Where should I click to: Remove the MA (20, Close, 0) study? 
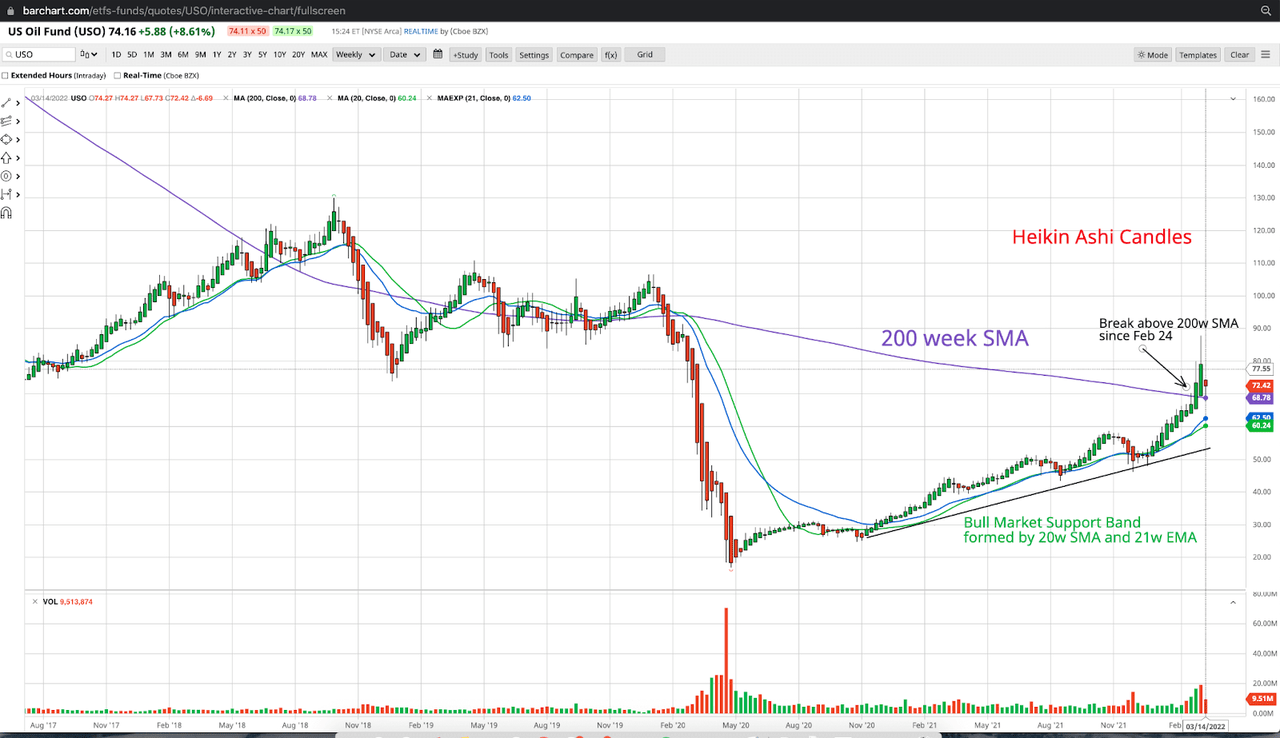pos(330,98)
